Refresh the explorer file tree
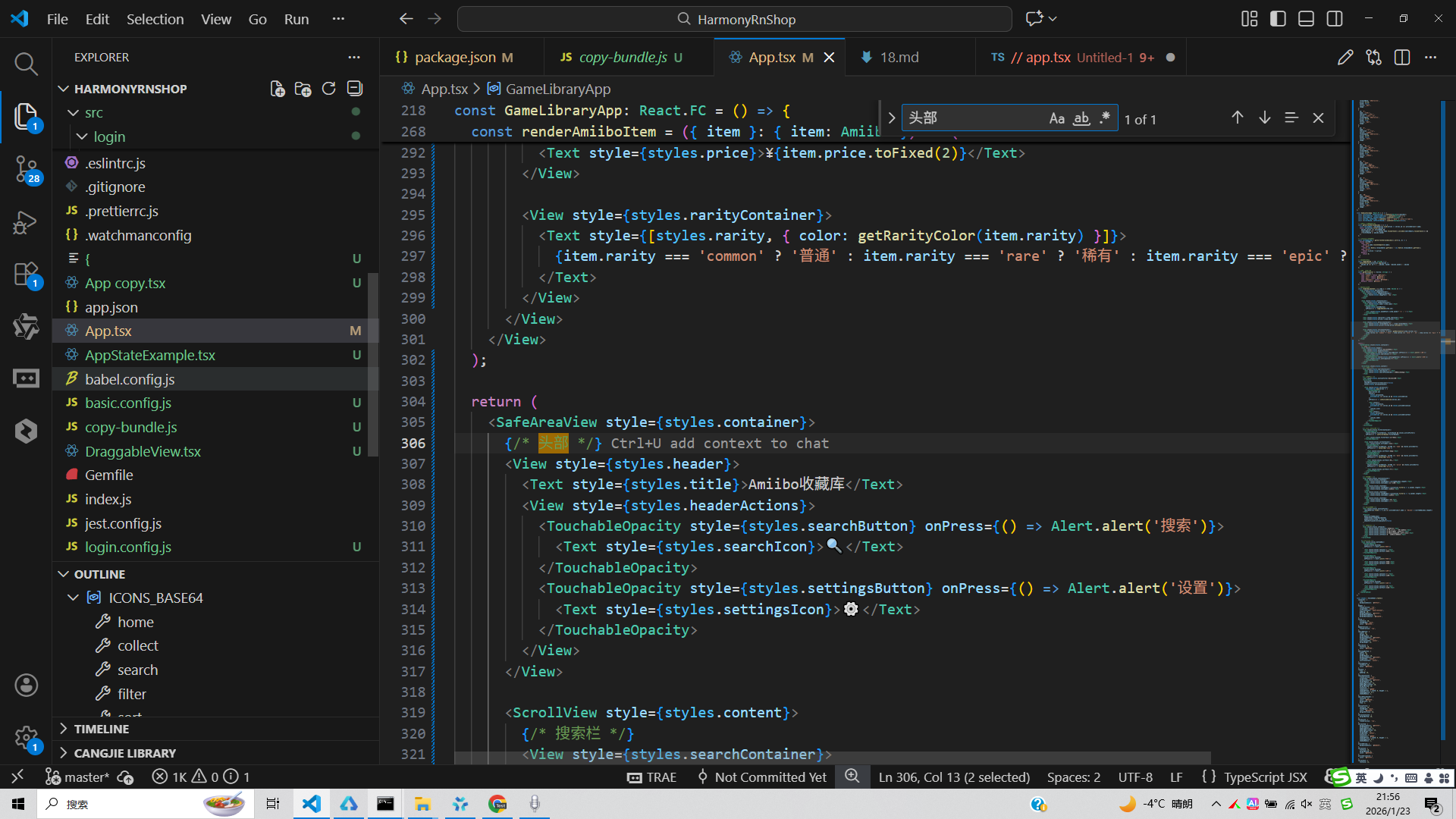Image resolution: width=1456 pixels, height=819 pixels. point(328,89)
